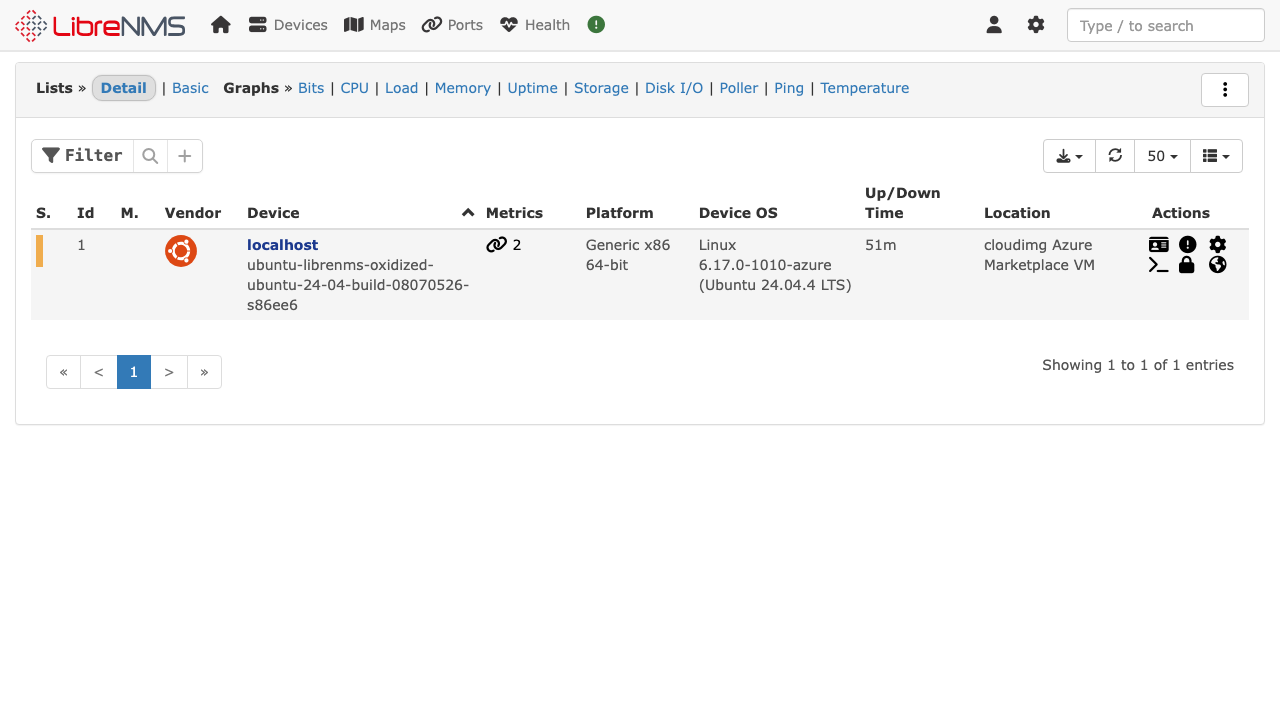Screen dimensions: 1280x720
Task: Click the LibreNMS logo
Action: point(100,25)
